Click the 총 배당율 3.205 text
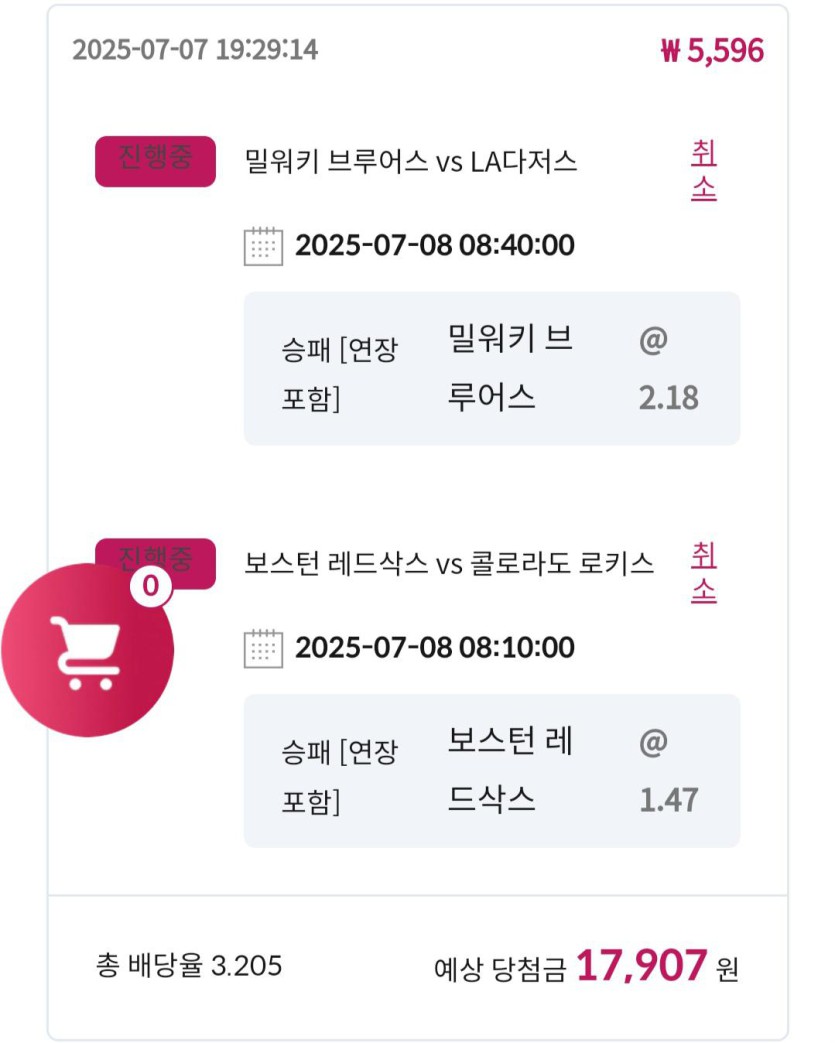Viewport: 835px width, 1043px height. [189, 965]
